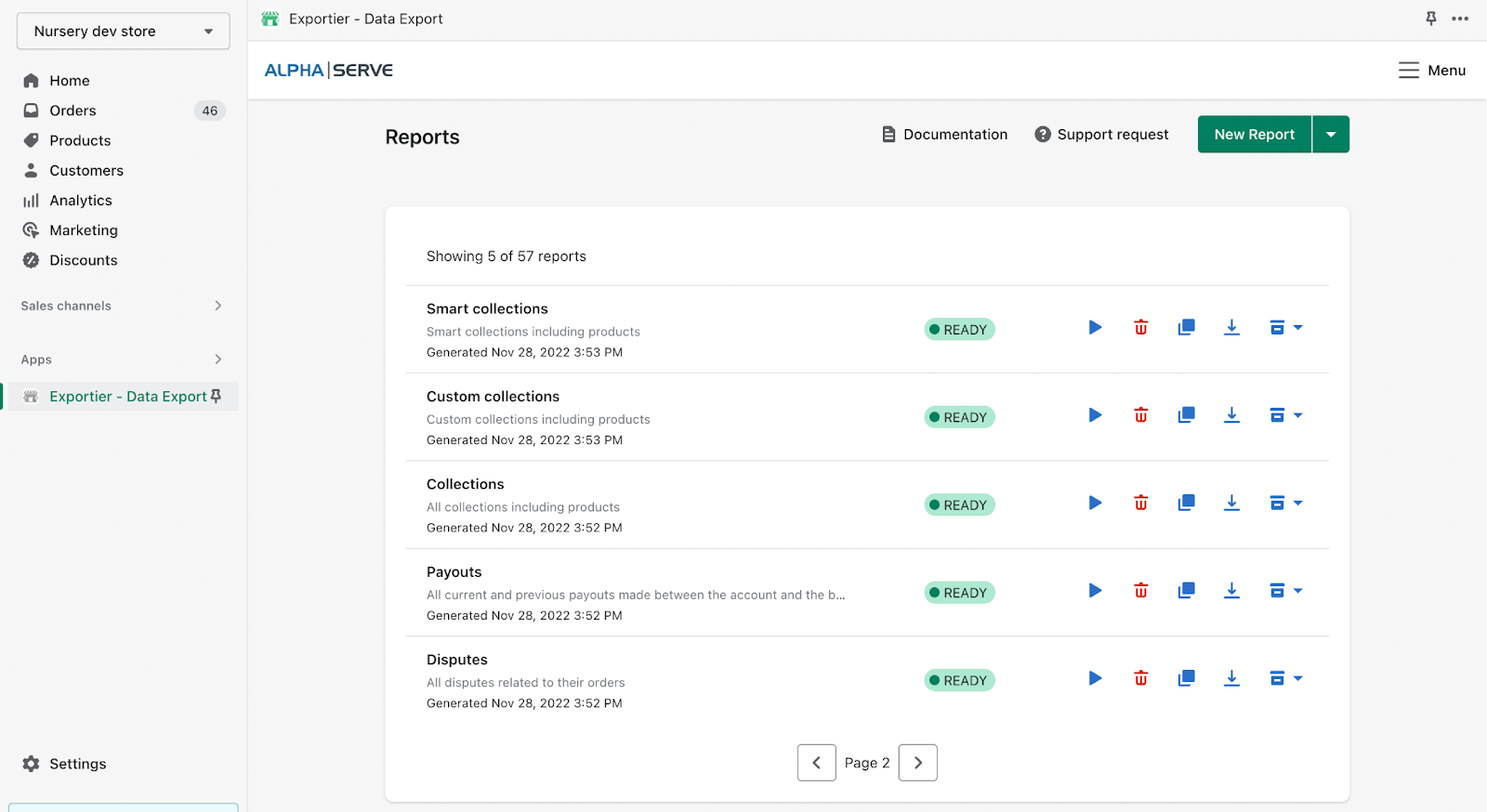Open the hamburger Menu

tap(1432, 71)
